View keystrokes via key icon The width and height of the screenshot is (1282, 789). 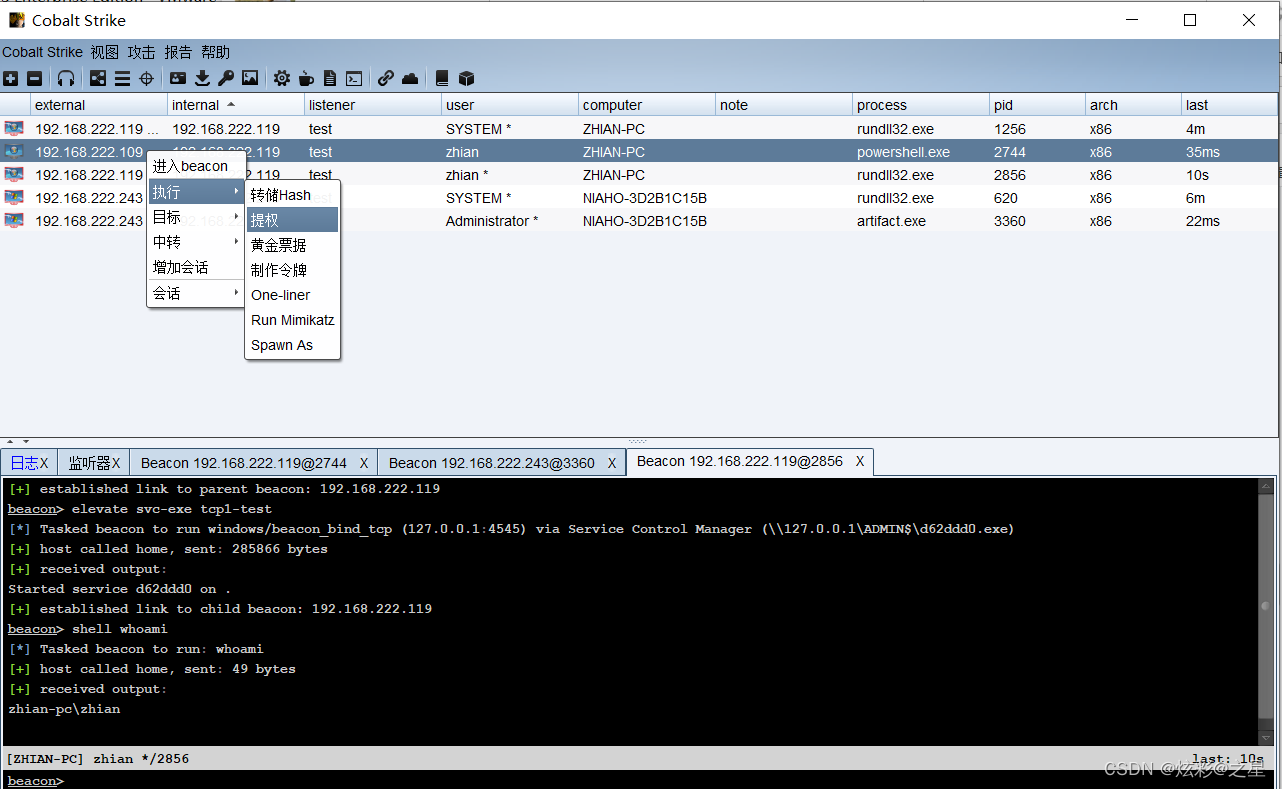(x=226, y=78)
